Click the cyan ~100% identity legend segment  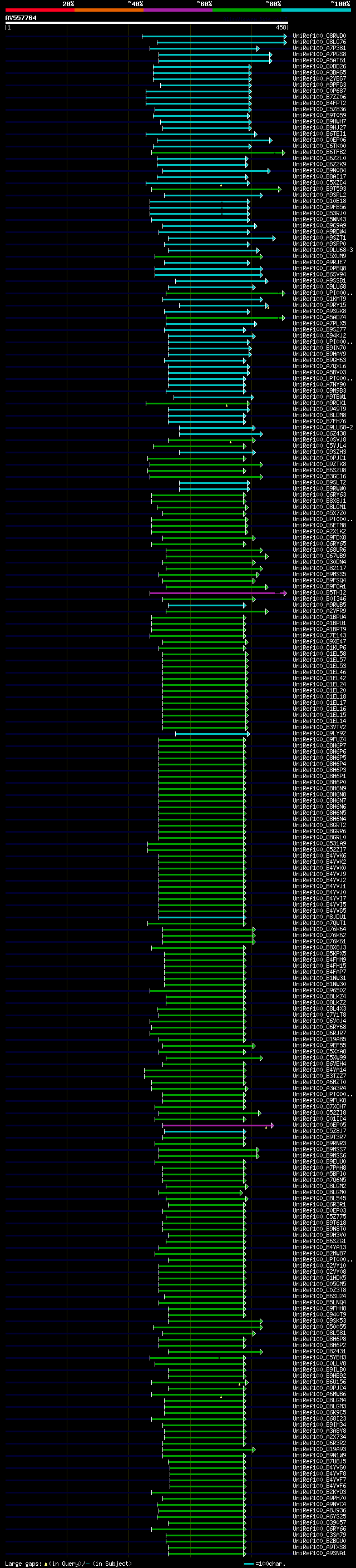(316, 10)
